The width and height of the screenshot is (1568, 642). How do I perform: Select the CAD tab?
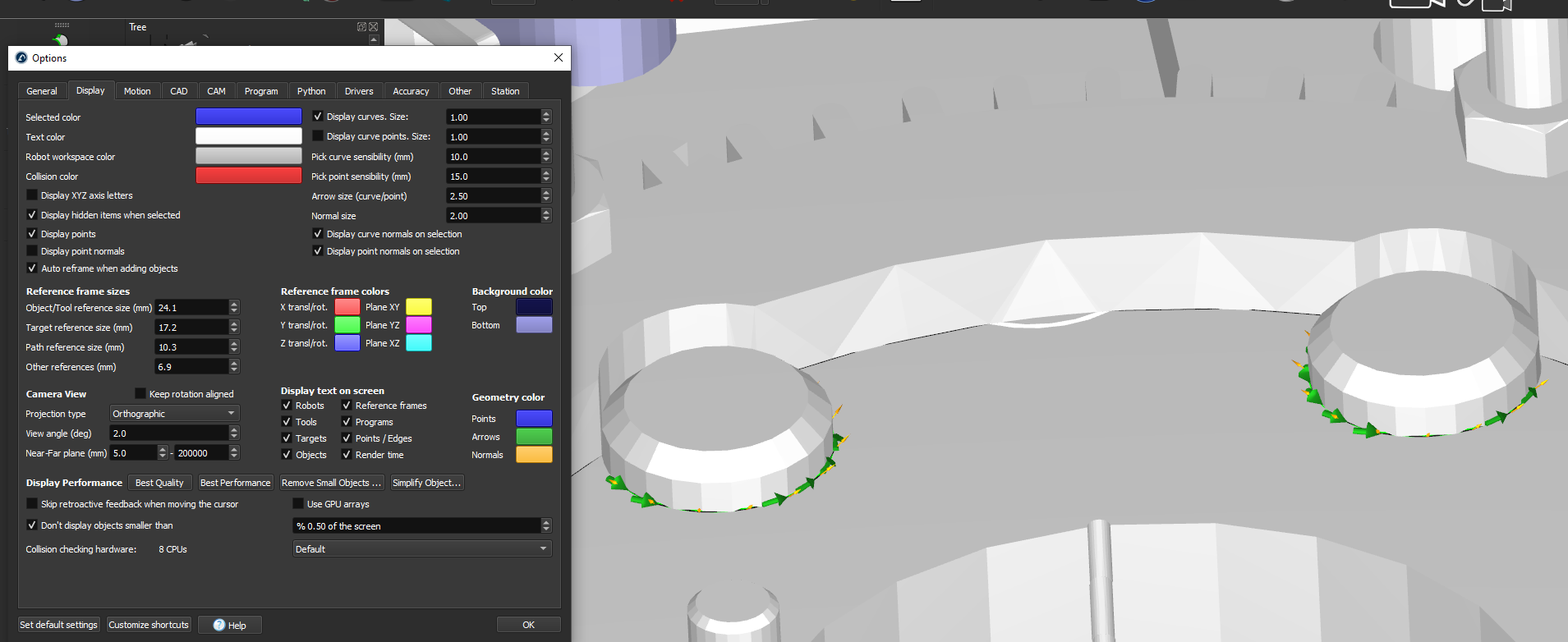(x=179, y=91)
